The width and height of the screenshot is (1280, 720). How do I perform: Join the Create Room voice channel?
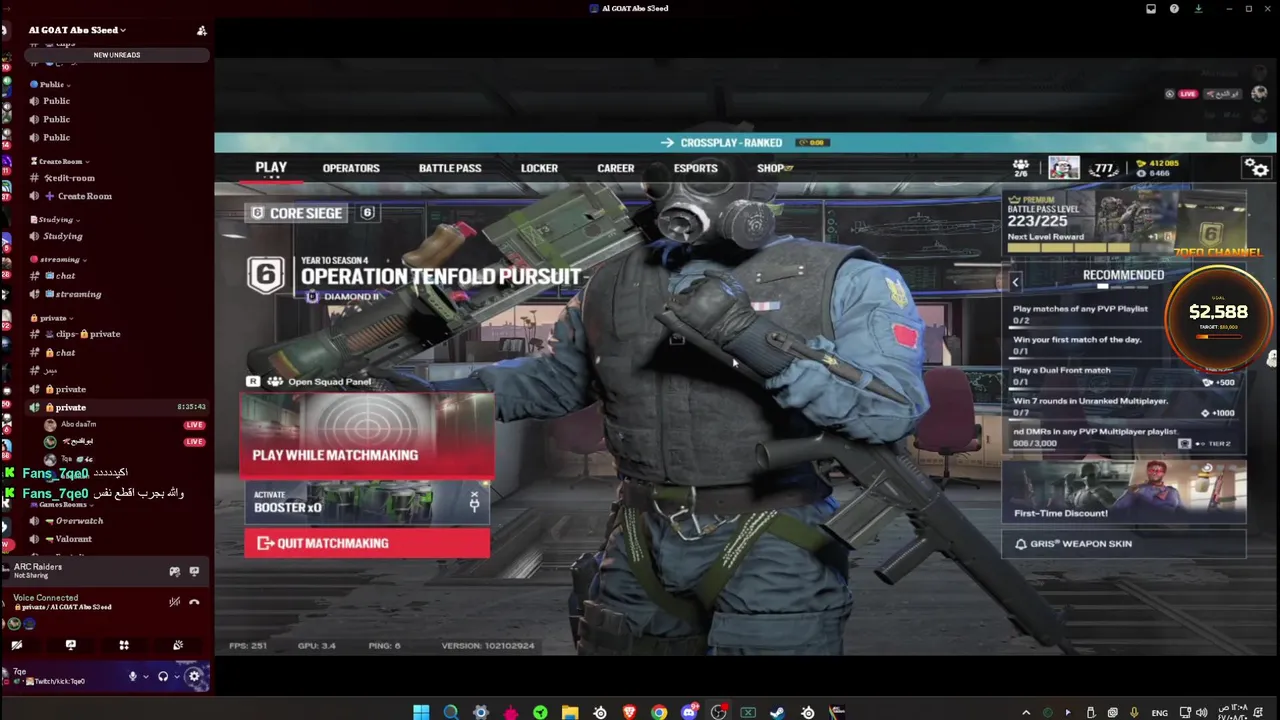tap(84, 196)
